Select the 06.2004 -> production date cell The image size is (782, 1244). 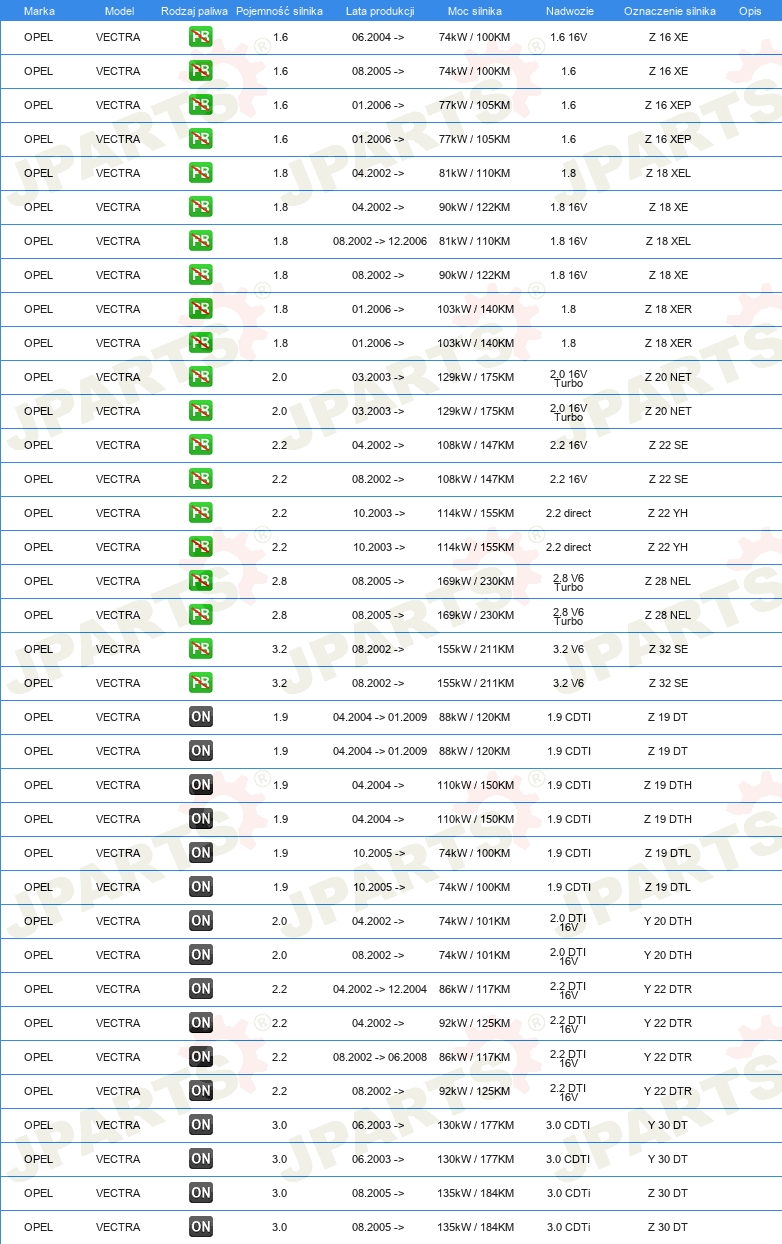[379, 37]
